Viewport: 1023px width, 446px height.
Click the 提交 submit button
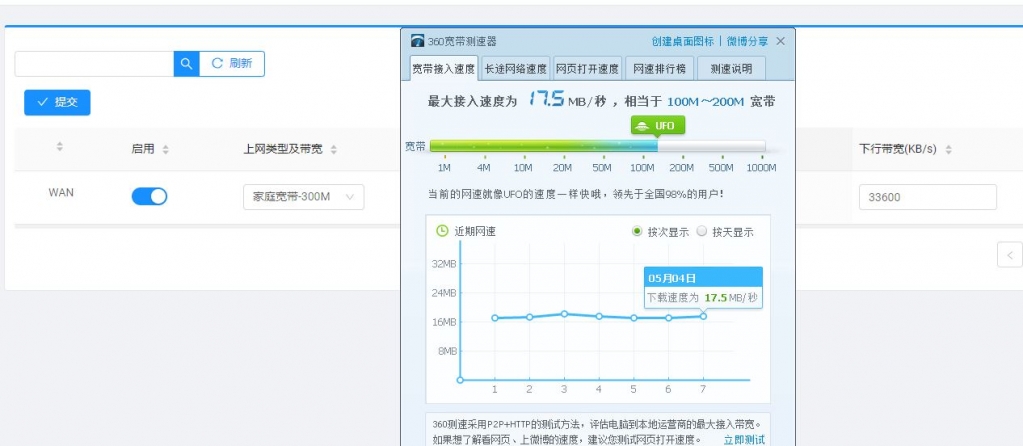[x=57, y=102]
